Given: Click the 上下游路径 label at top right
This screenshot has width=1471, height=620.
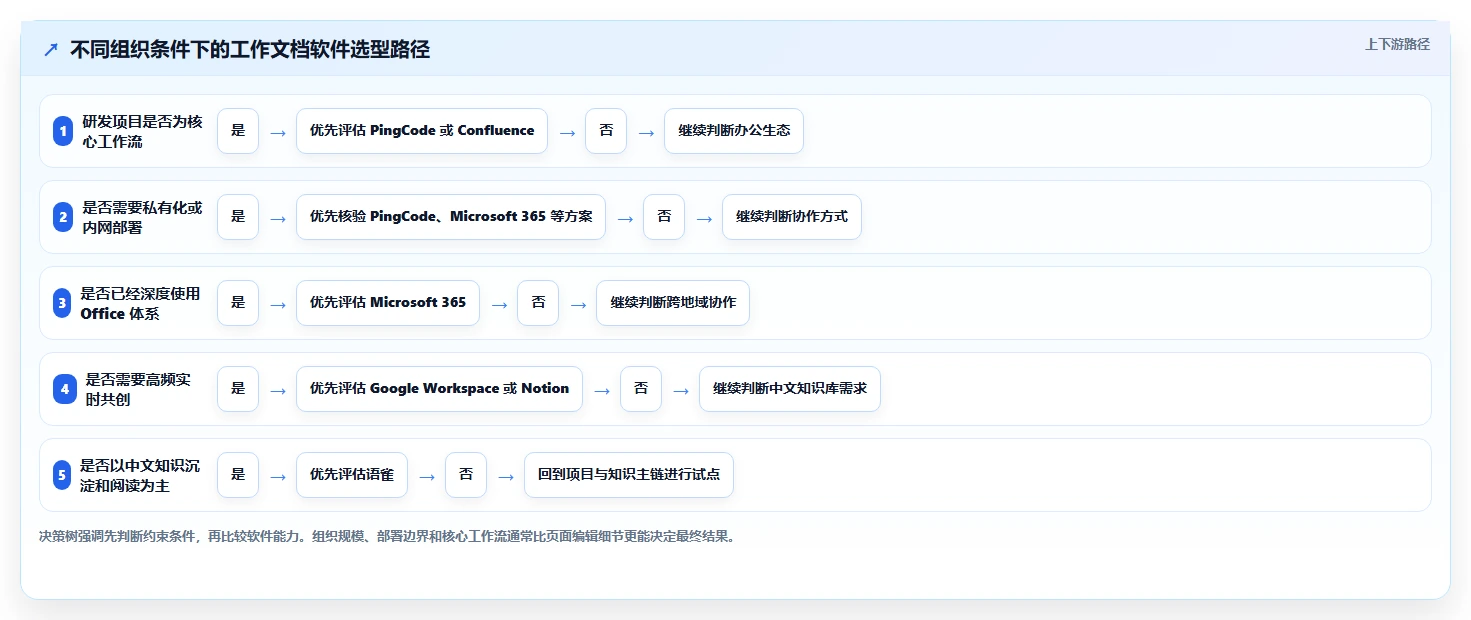Looking at the screenshot, I should pyautogui.click(x=1397, y=44).
